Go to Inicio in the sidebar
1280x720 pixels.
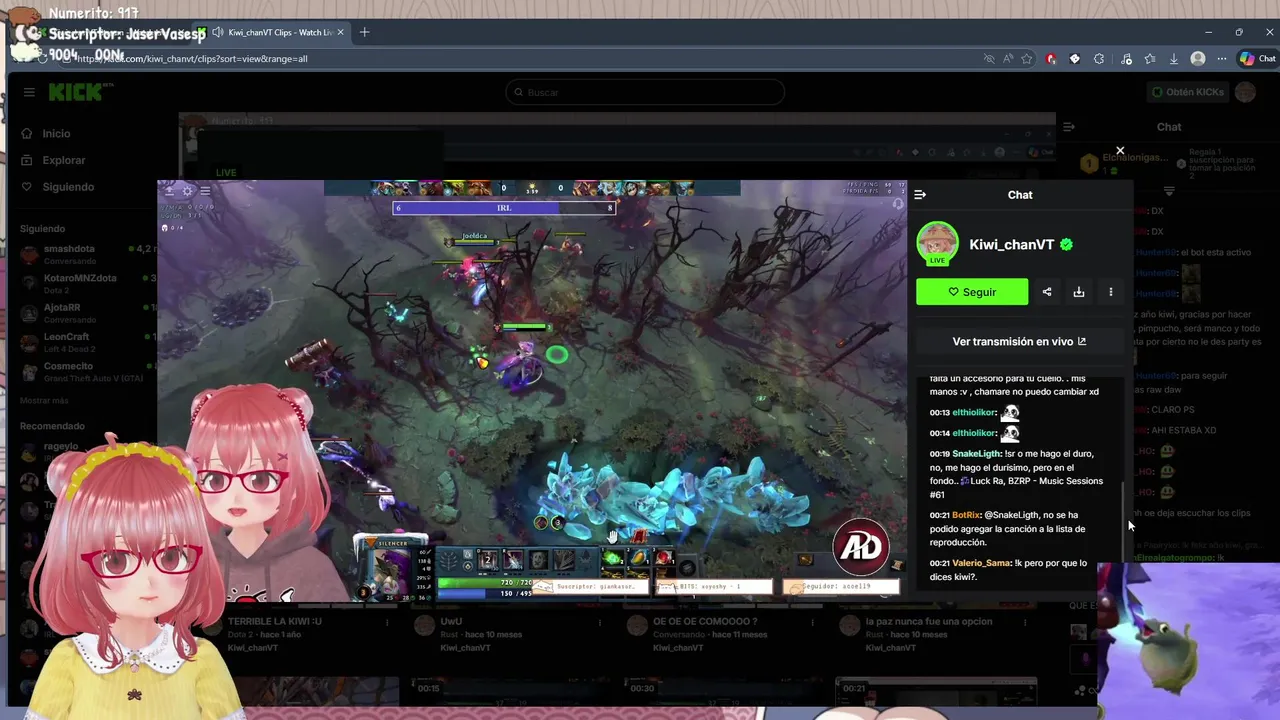point(56,133)
